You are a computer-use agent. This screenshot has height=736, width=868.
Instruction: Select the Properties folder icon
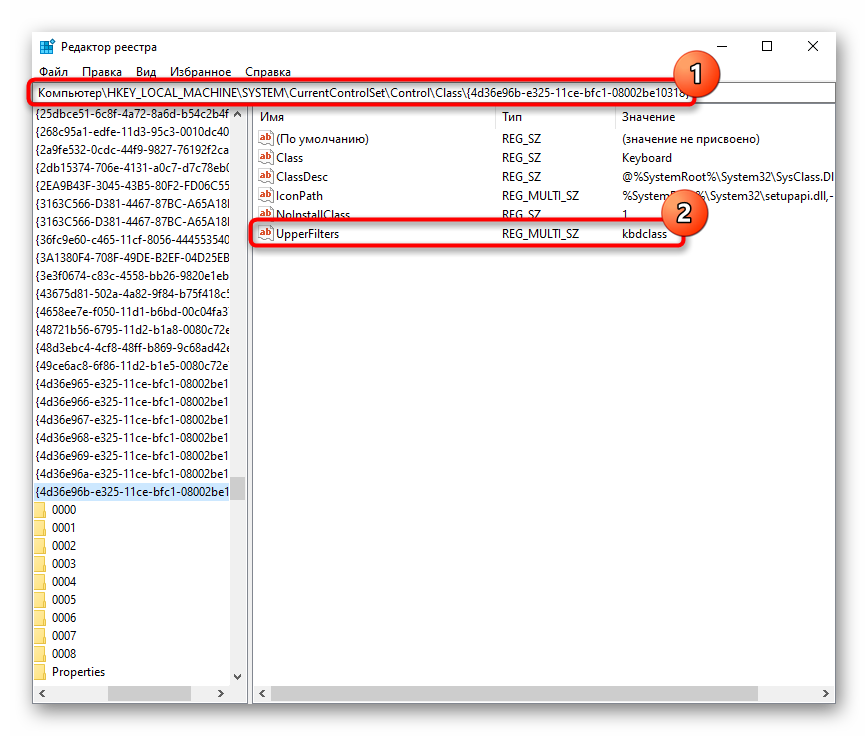coord(40,672)
